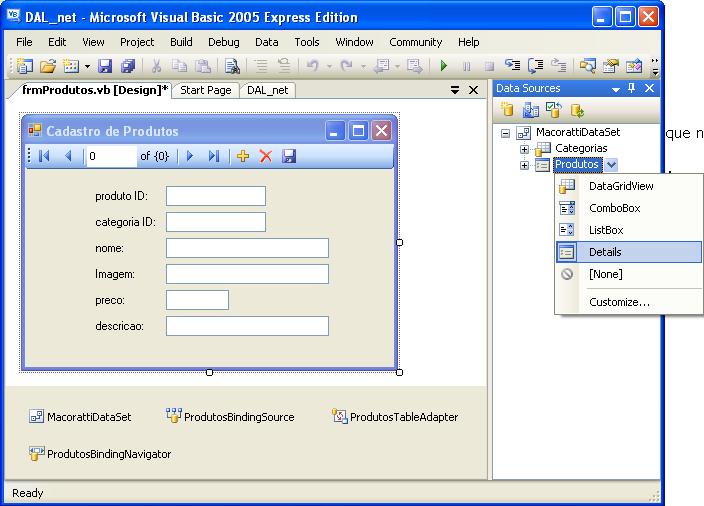Click the Save All toolbar icon
704x506 pixels.
[x=128, y=66]
